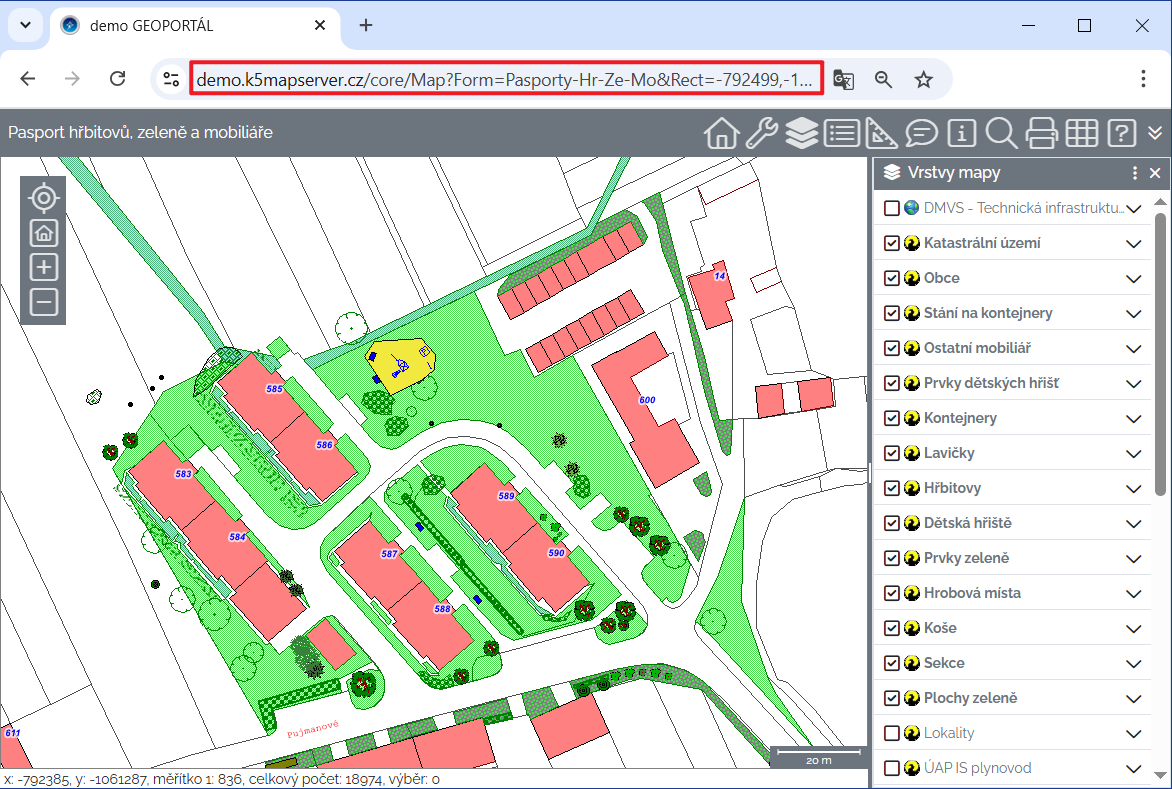Expand more toolbar items double chevron
The image size is (1172, 789).
tap(1155, 132)
